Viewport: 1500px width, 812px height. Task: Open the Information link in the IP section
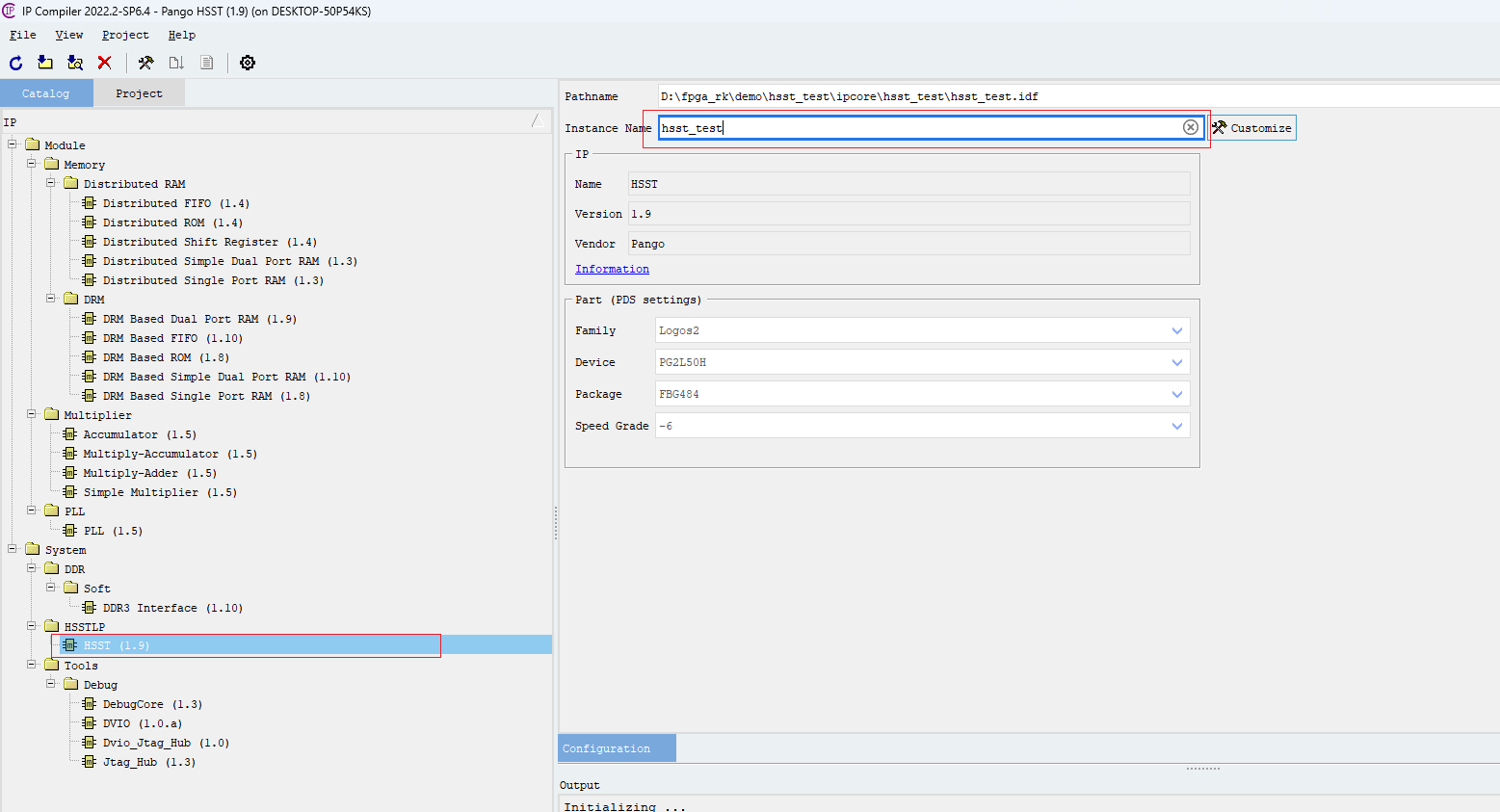(611, 269)
